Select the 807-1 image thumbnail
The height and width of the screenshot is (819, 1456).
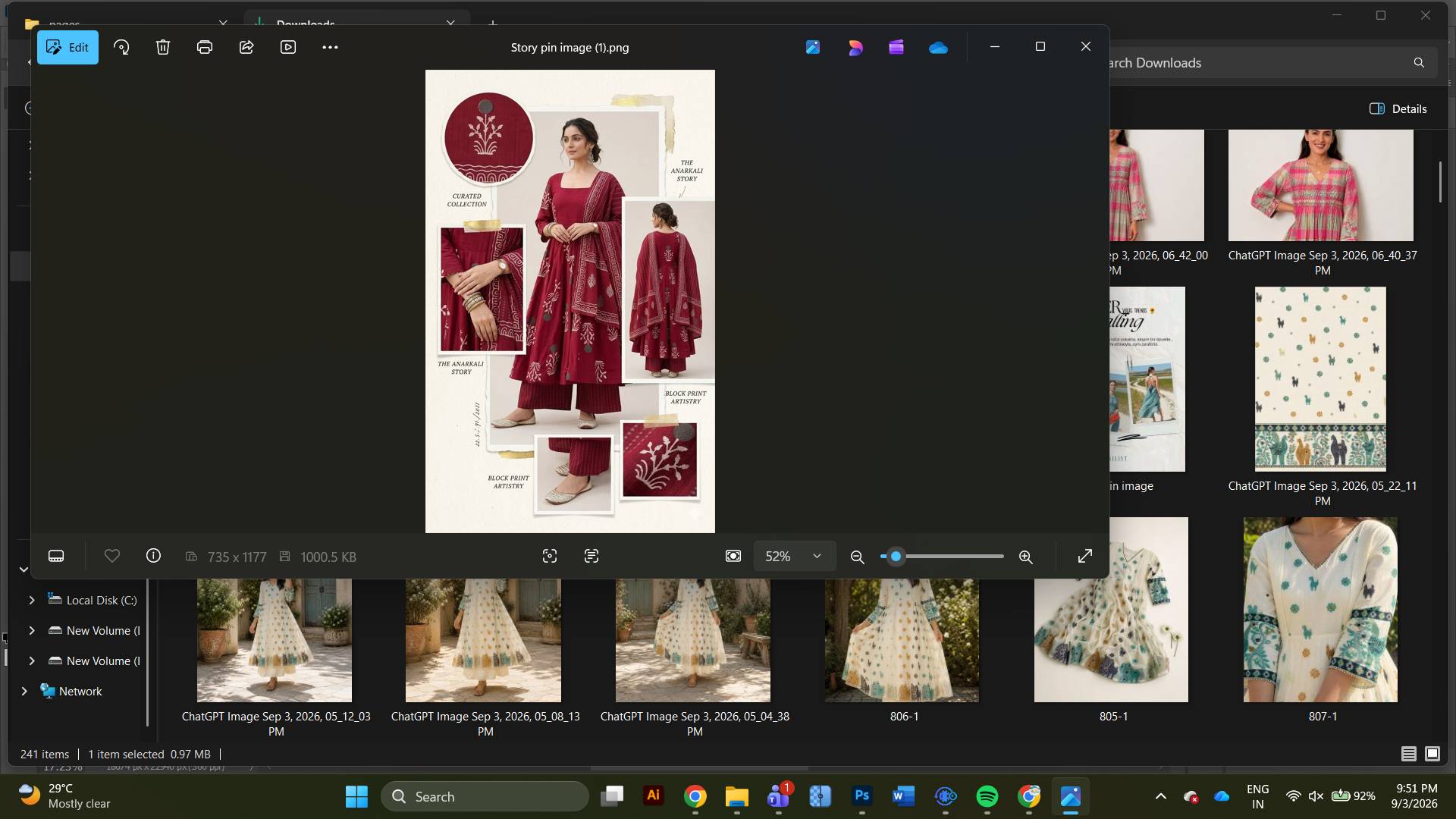point(1320,610)
